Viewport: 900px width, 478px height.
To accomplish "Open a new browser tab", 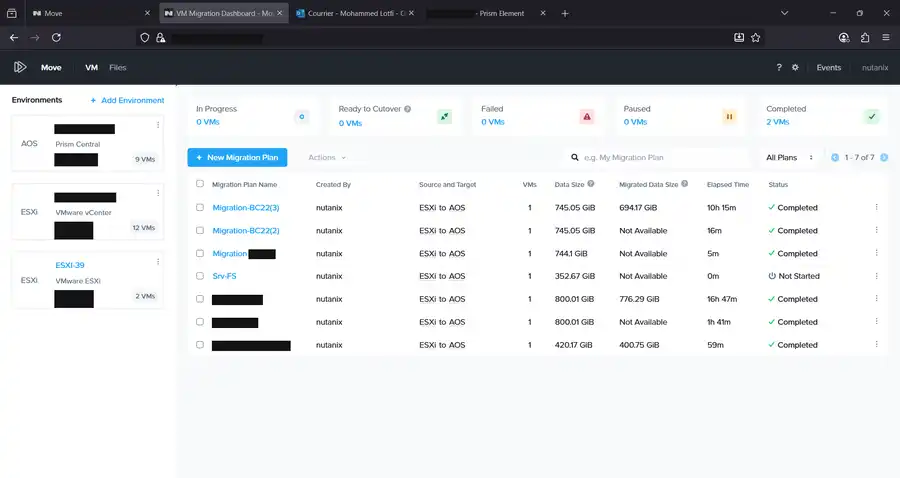I will pyautogui.click(x=565, y=13).
